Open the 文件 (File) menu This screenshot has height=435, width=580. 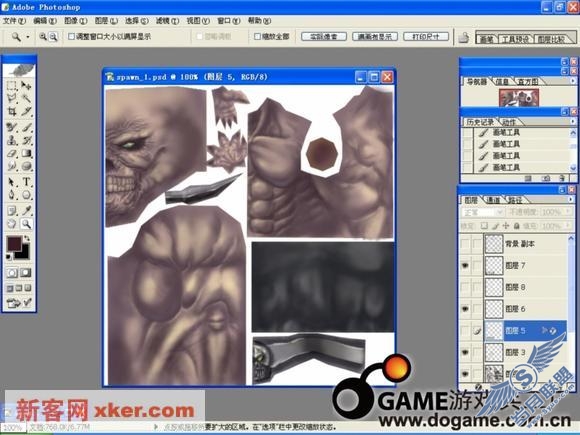pos(14,21)
